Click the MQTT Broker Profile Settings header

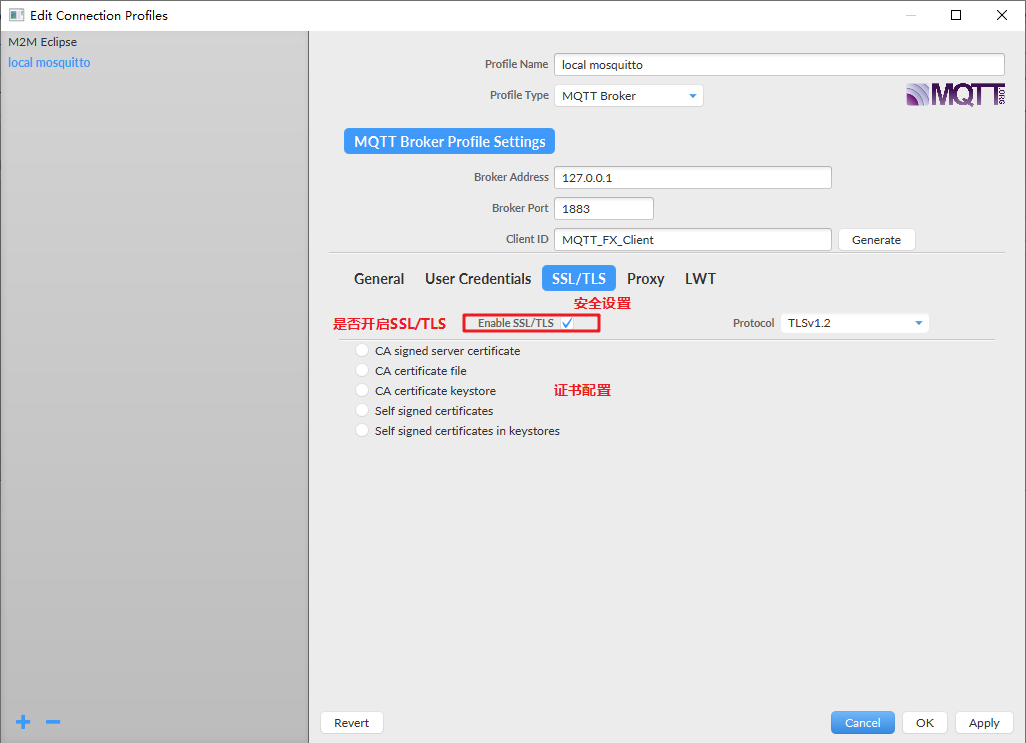[450, 141]
